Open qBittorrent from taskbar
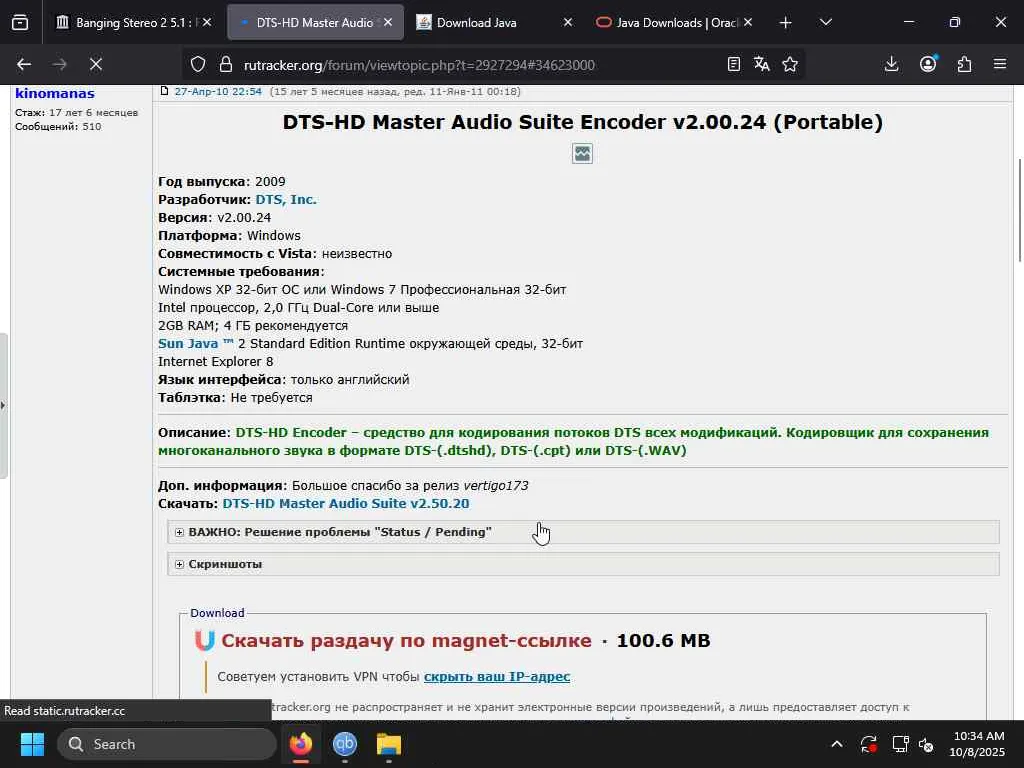Image resolution: width=1024 pixels, height=768 pixels. (345, 744)
